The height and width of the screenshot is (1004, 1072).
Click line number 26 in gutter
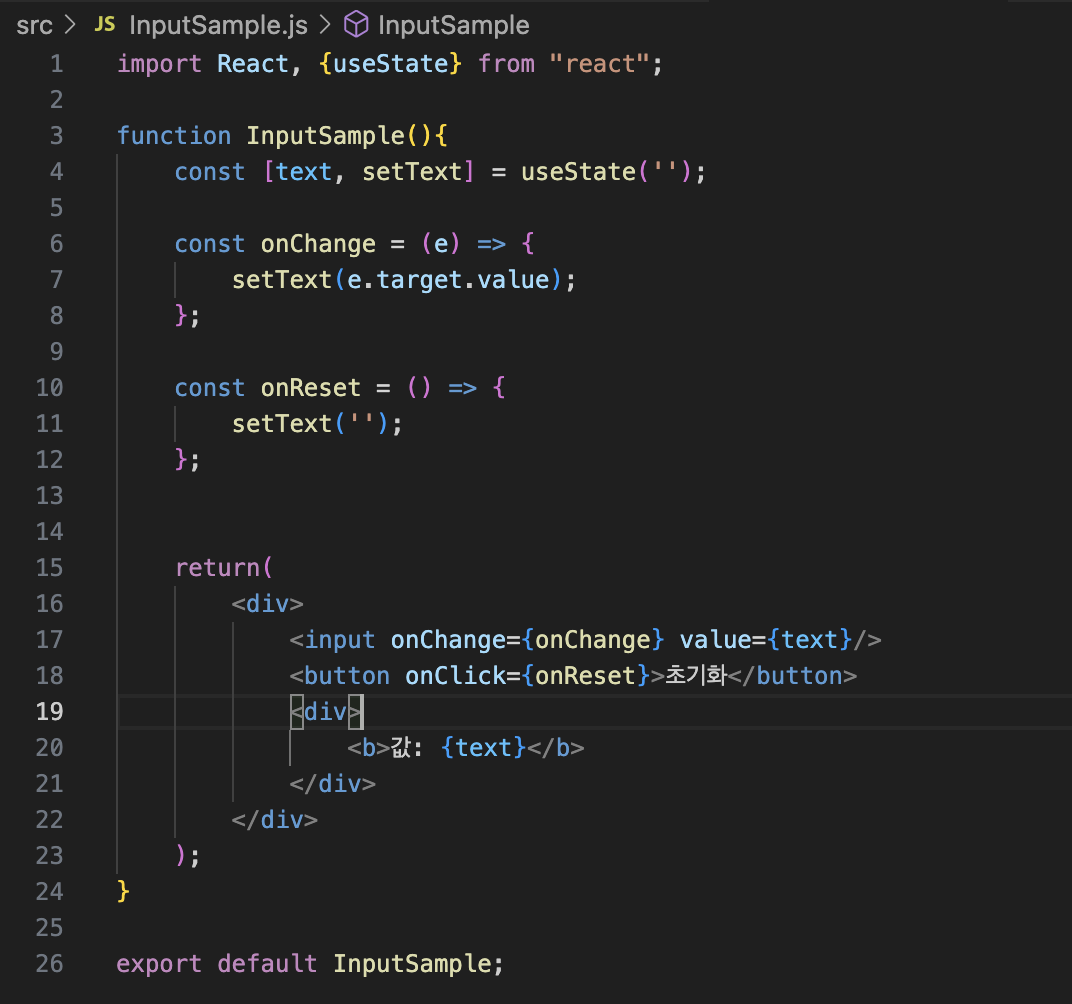point(49,964)
